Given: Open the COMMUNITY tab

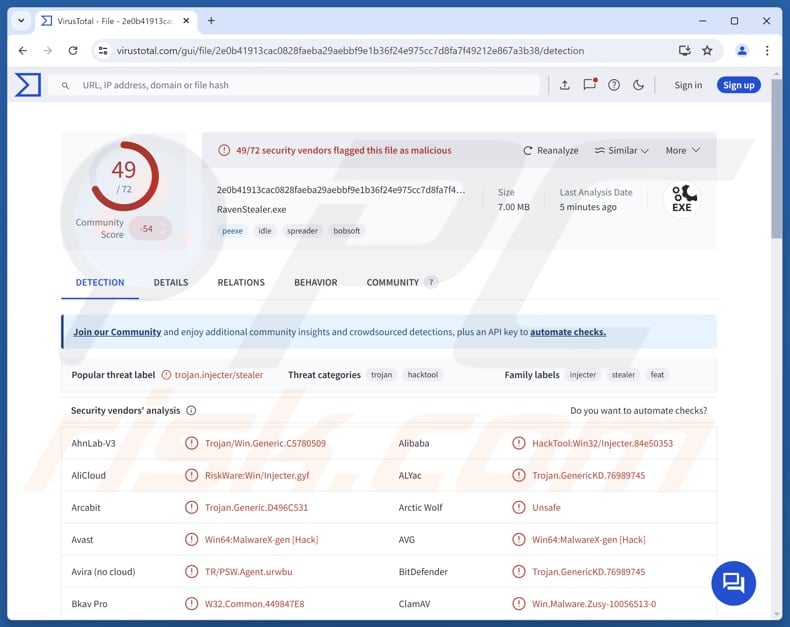Looking at the screenshot, I should pos(392,282).
